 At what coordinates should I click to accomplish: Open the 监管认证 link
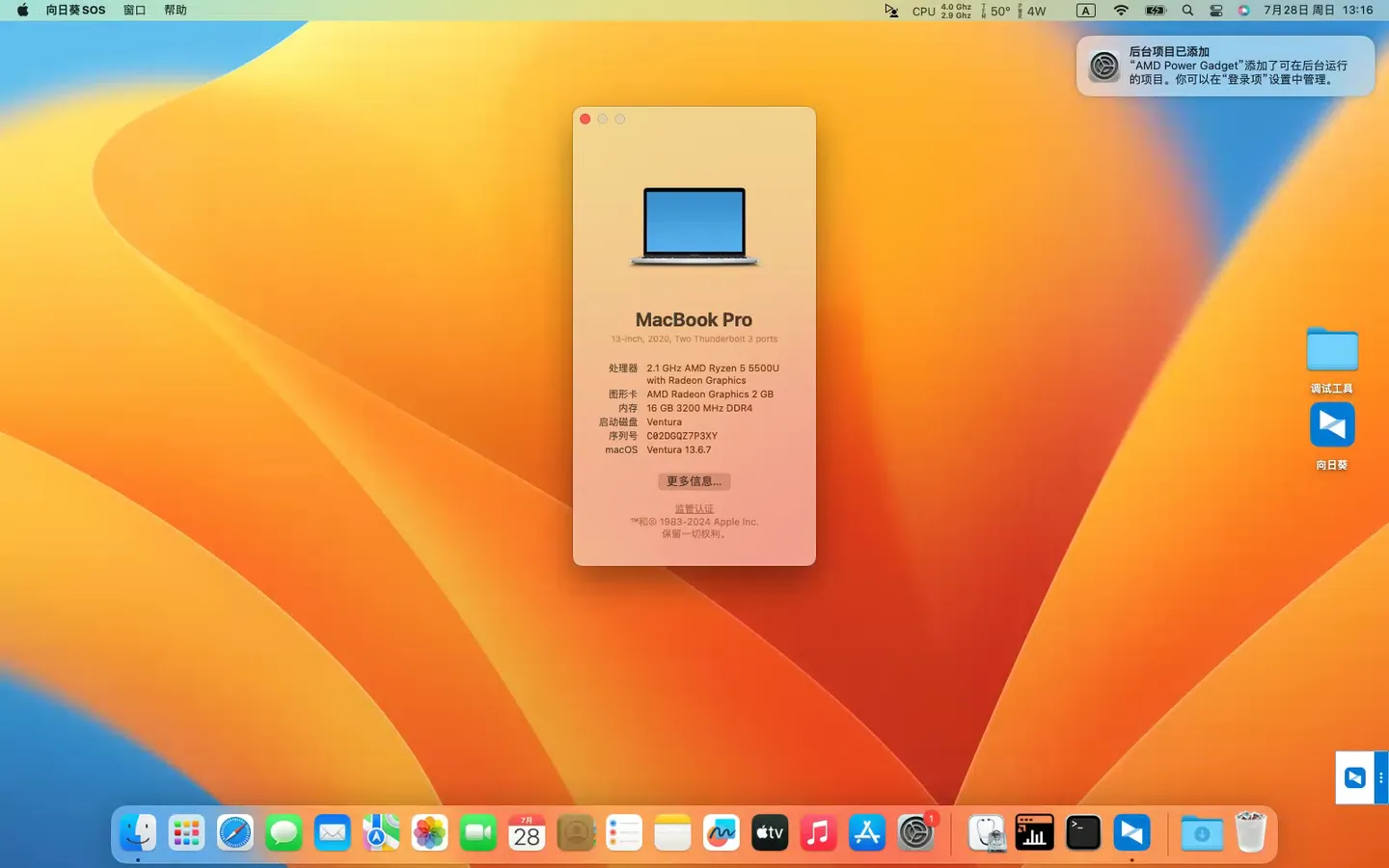pos(694,508)
